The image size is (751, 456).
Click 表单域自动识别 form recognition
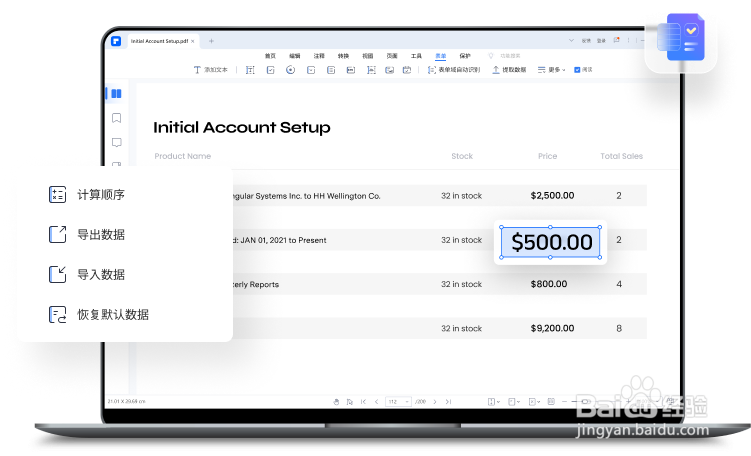point(454,70)
